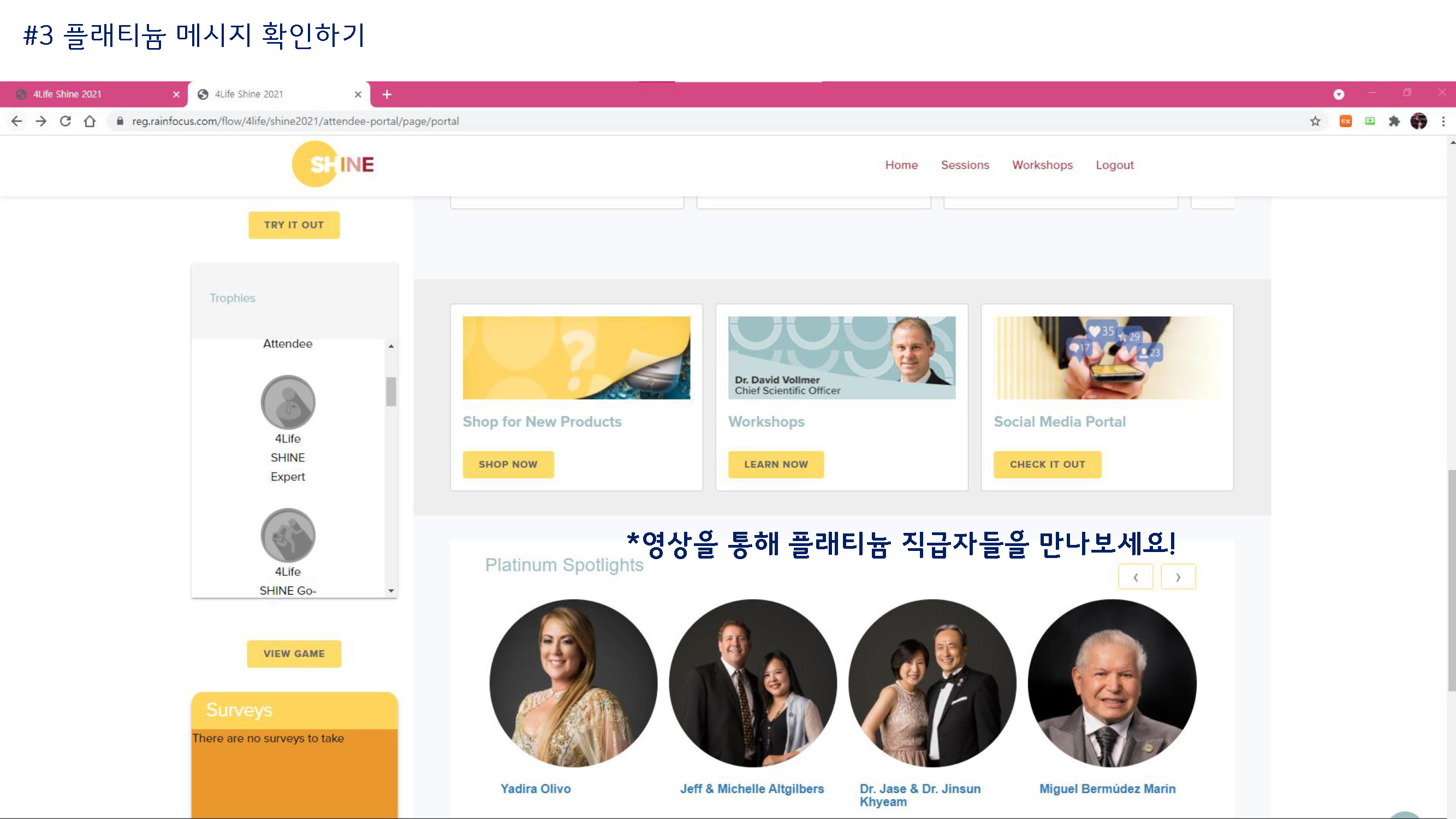This screenshot has width=1456, height=819.
Task: Minimize the browser window
Action: point(1372,92)
